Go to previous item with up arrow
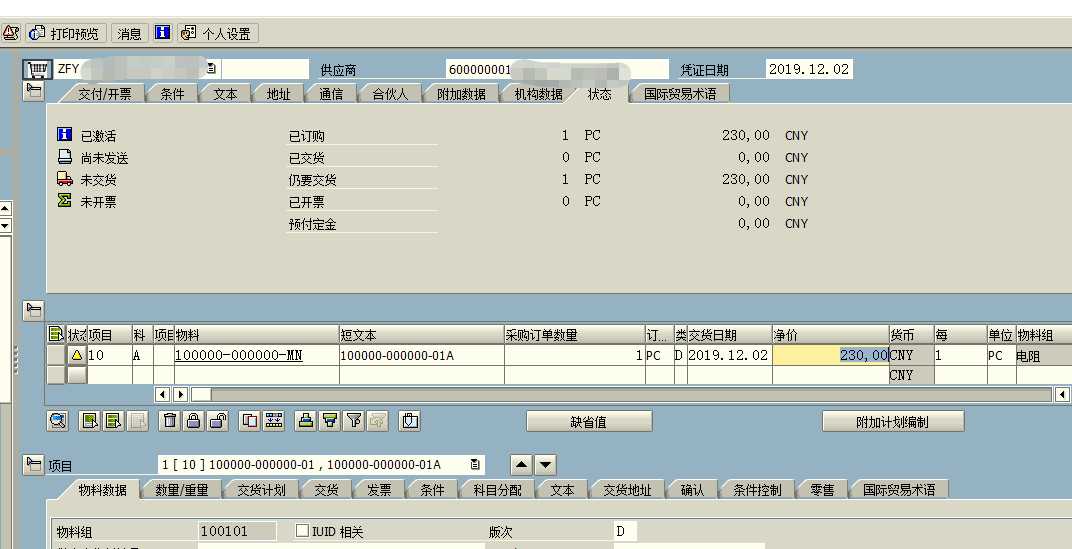The width and height of the screenshot is (1072, 549). point(521,465)
